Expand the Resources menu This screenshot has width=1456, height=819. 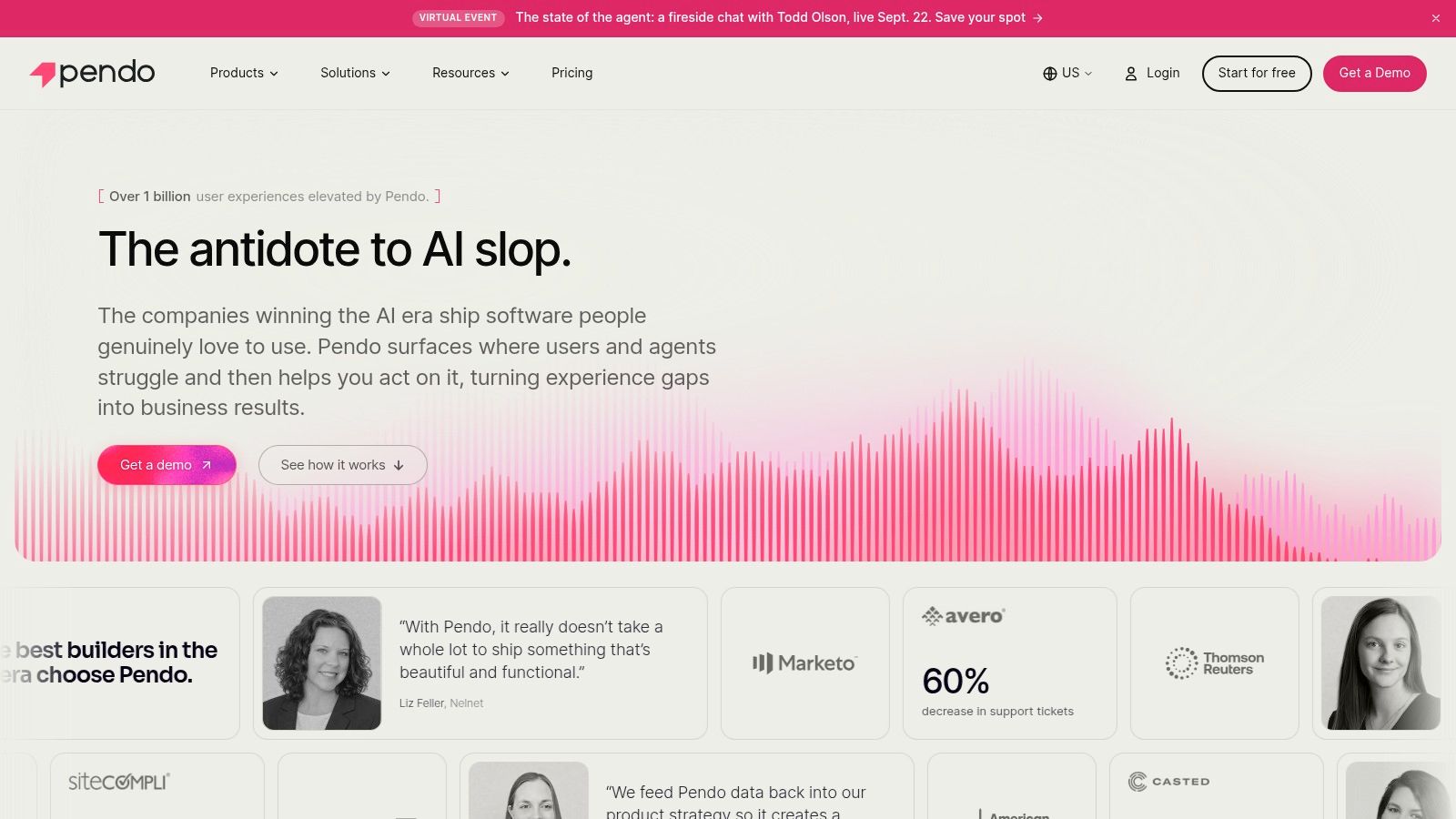(470, 73)
